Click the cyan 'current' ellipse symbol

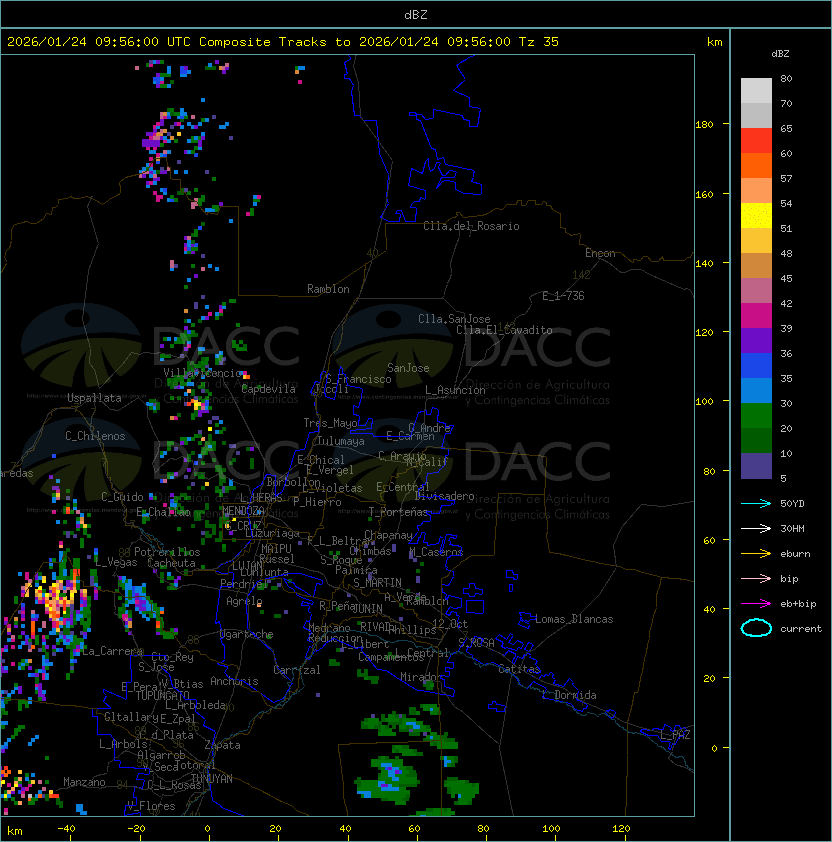pos(756,628)
